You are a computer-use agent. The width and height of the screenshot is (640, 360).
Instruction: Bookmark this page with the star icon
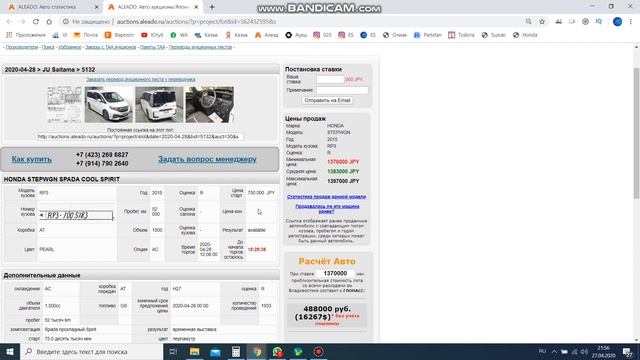[542, 22]
